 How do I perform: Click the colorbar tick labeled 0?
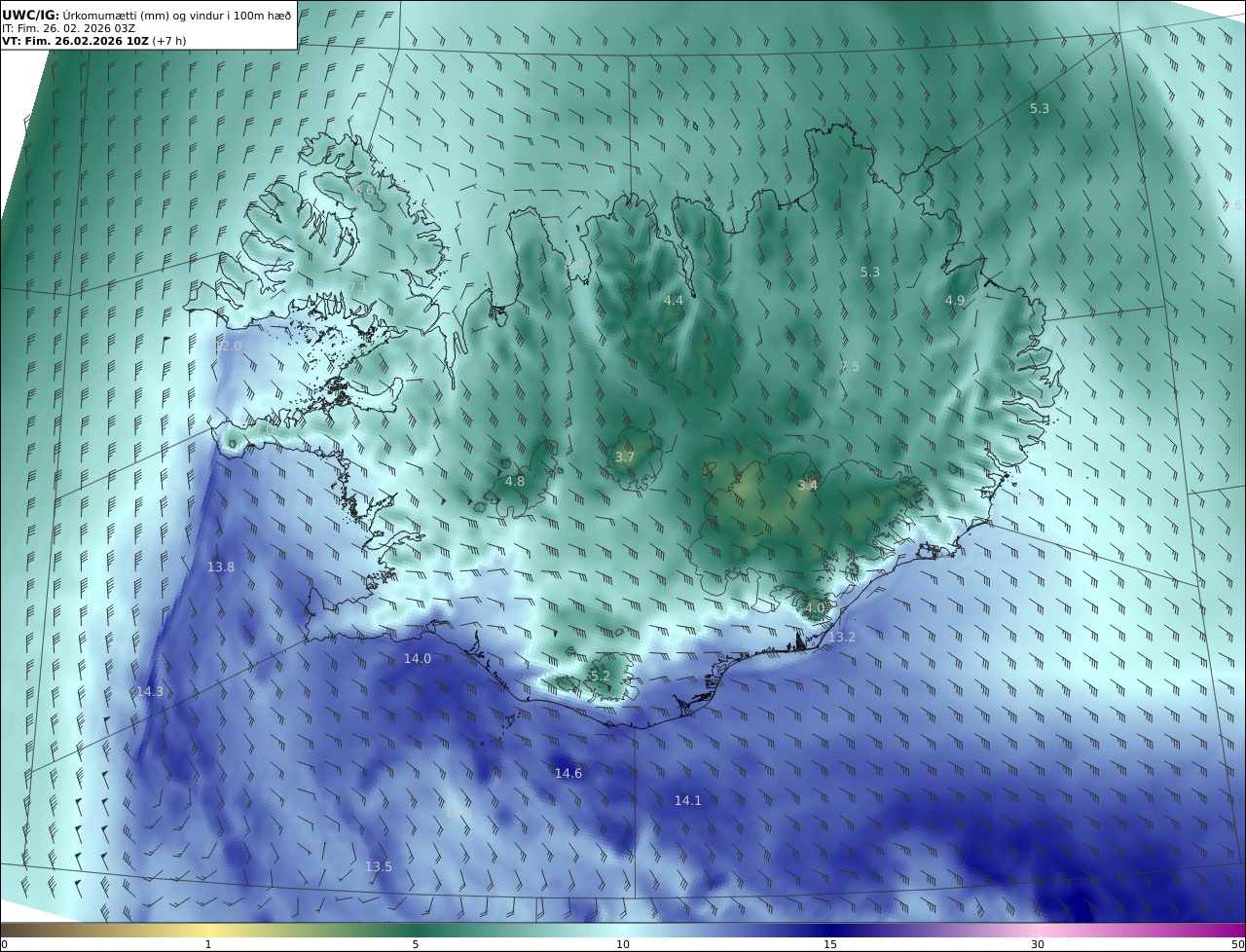4,944
